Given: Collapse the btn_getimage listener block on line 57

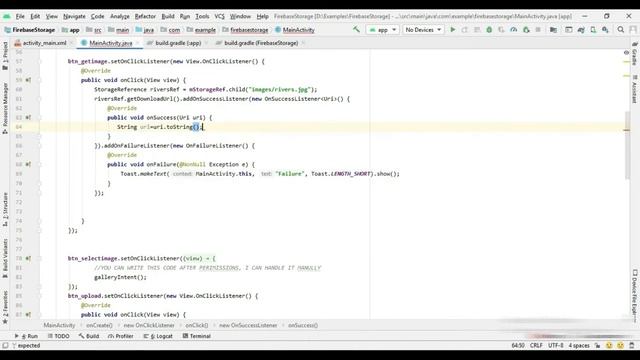Looking at the screenshot, I should (40, 61).
